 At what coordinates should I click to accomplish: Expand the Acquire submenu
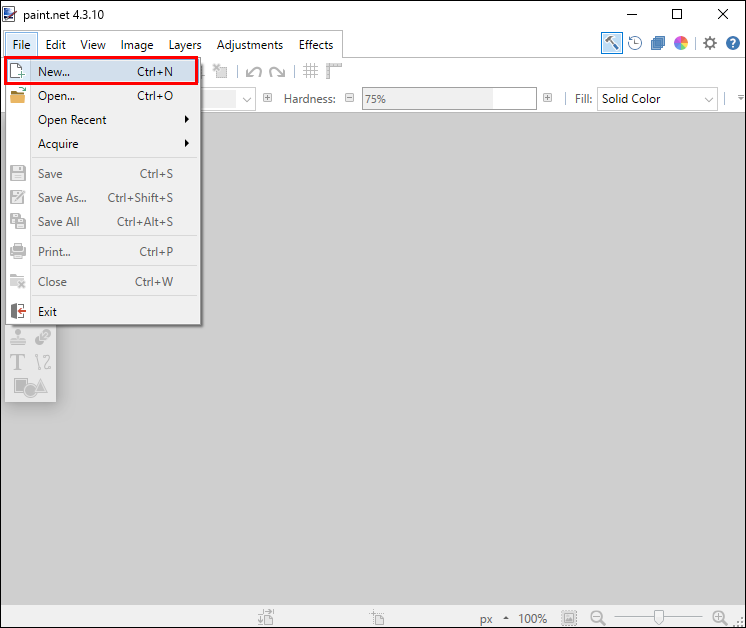click(x=101, y=144)
